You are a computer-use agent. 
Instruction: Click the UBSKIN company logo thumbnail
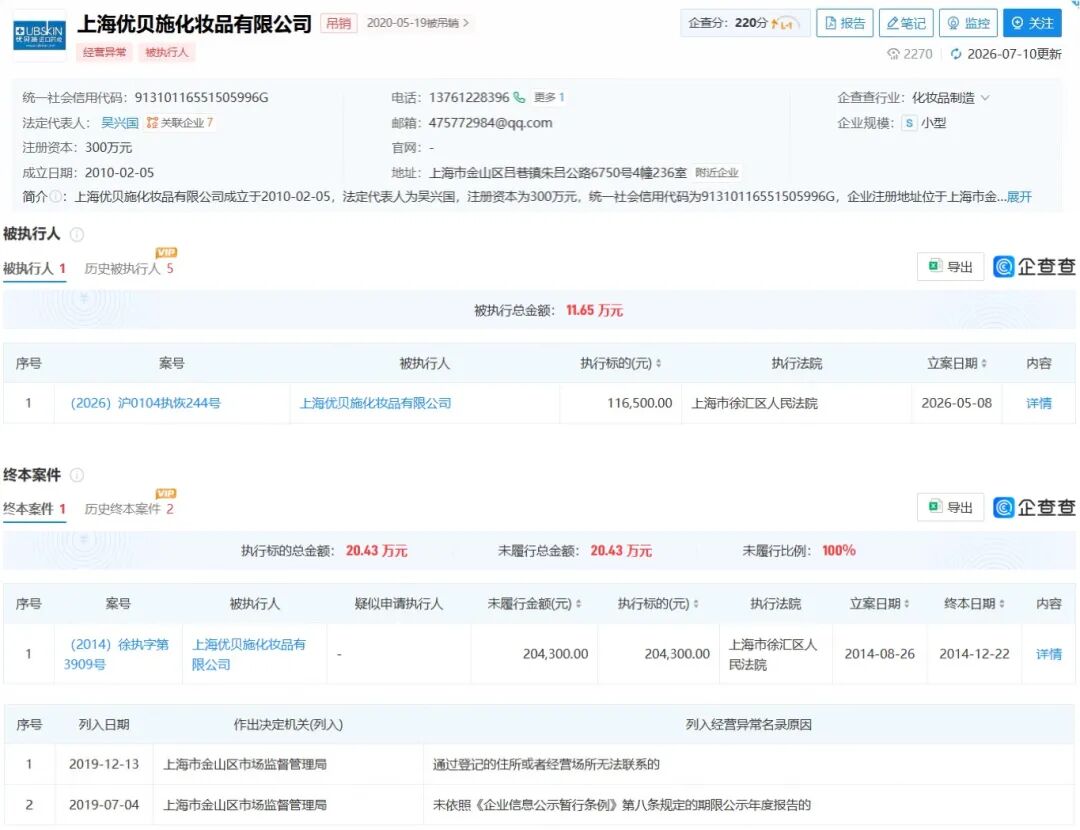(x=39, y=35)
